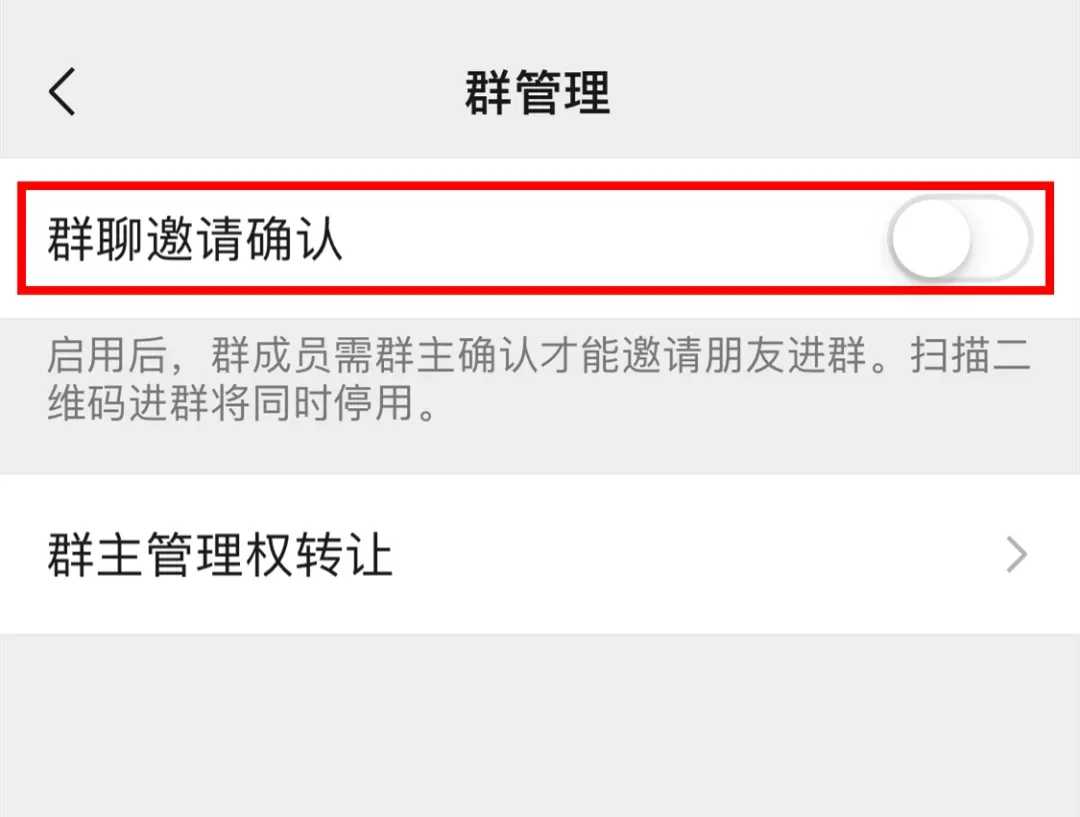Click the empty gray area below 群主管理权转让
Screen dimensions: 1080x817
[540, 725]
